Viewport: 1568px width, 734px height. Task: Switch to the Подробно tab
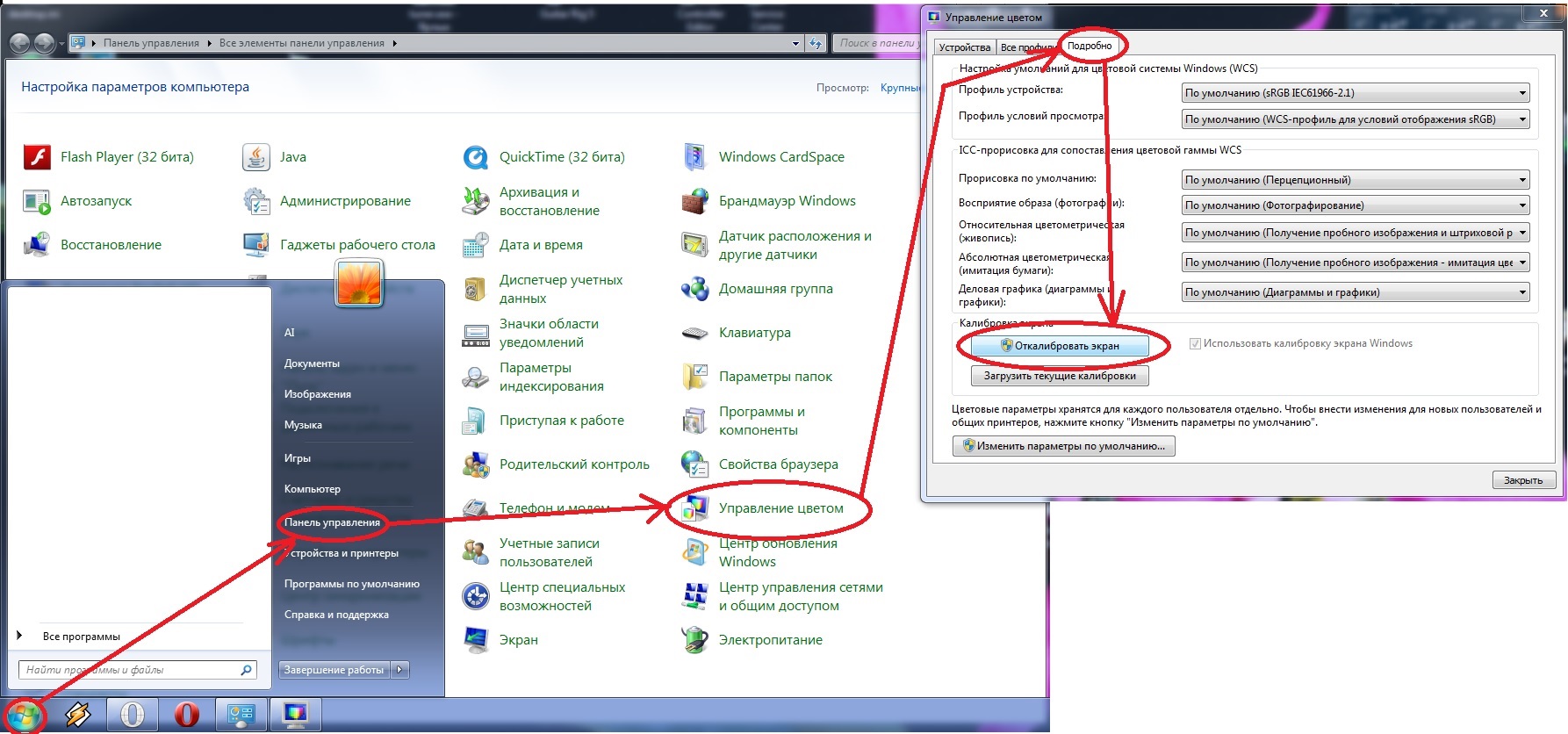pos(1090,46)
